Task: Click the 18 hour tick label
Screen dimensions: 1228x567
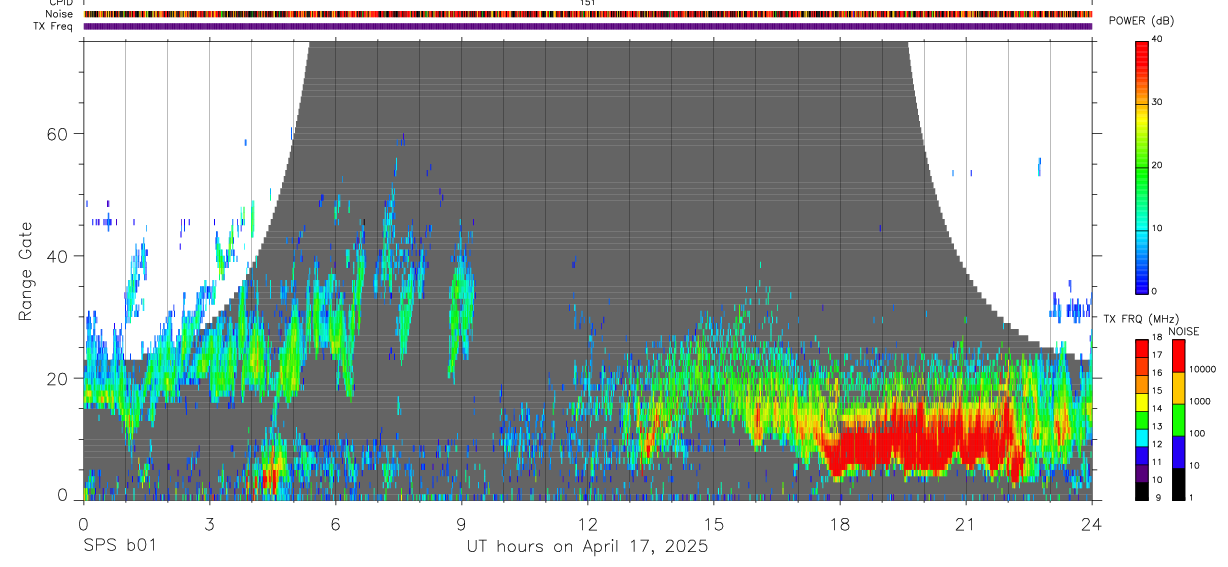Action: pos(839,523)
